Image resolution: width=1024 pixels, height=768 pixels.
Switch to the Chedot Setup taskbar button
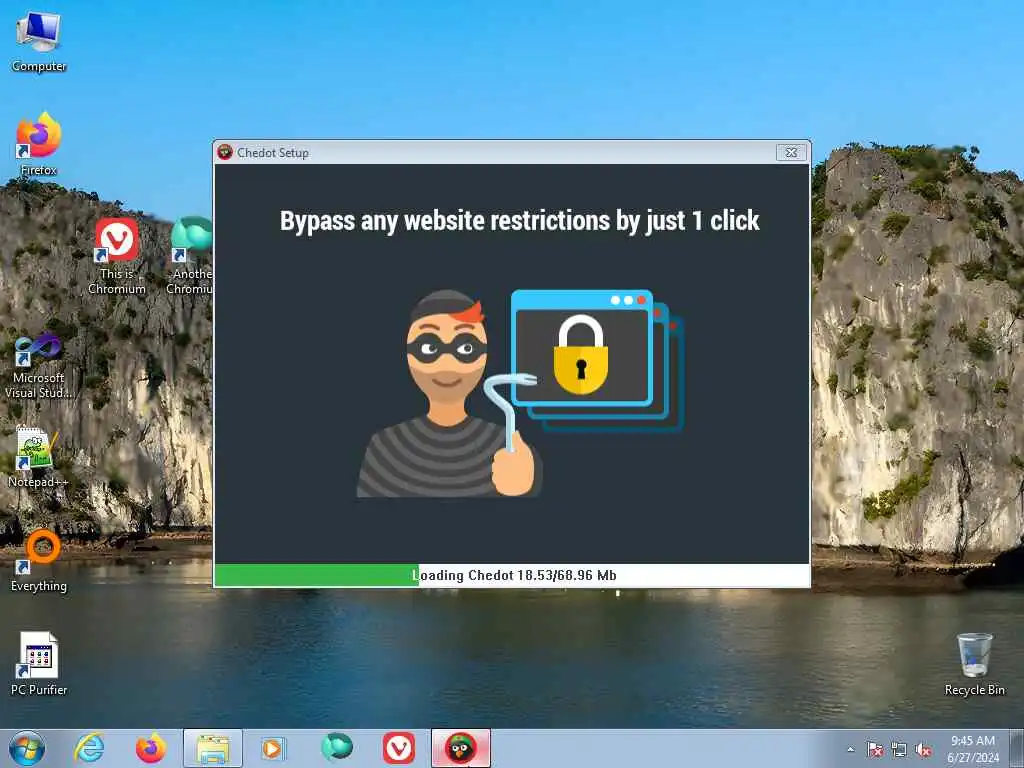coord(460,748)
